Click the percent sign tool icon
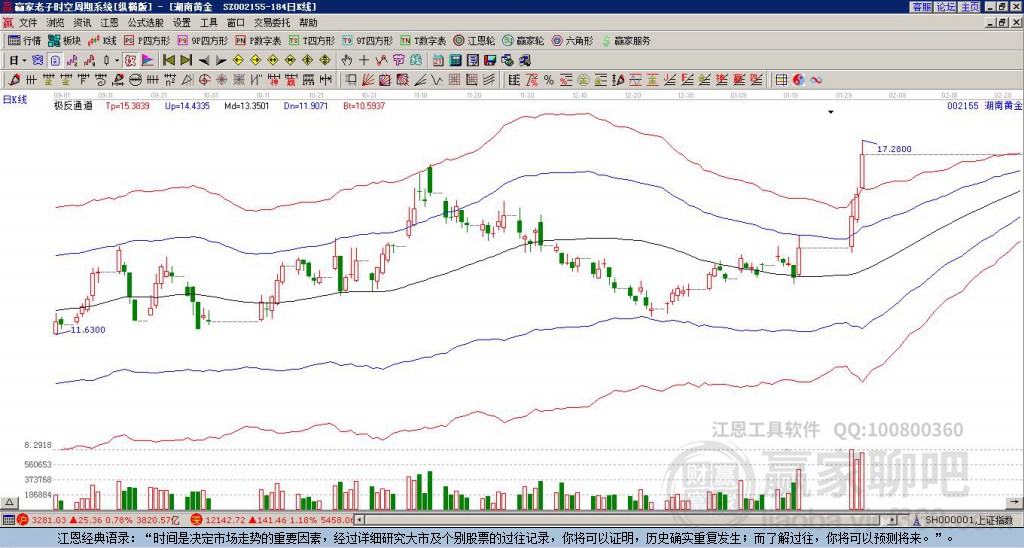The image size is (1024, 548). (547, 79)
